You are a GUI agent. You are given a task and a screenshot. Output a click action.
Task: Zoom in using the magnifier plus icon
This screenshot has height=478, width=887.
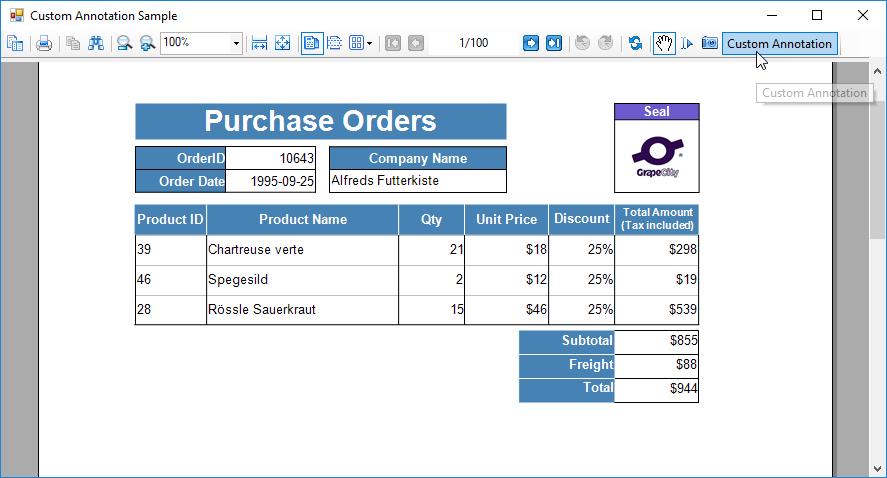pyautogui.click(x=148, y=43)
